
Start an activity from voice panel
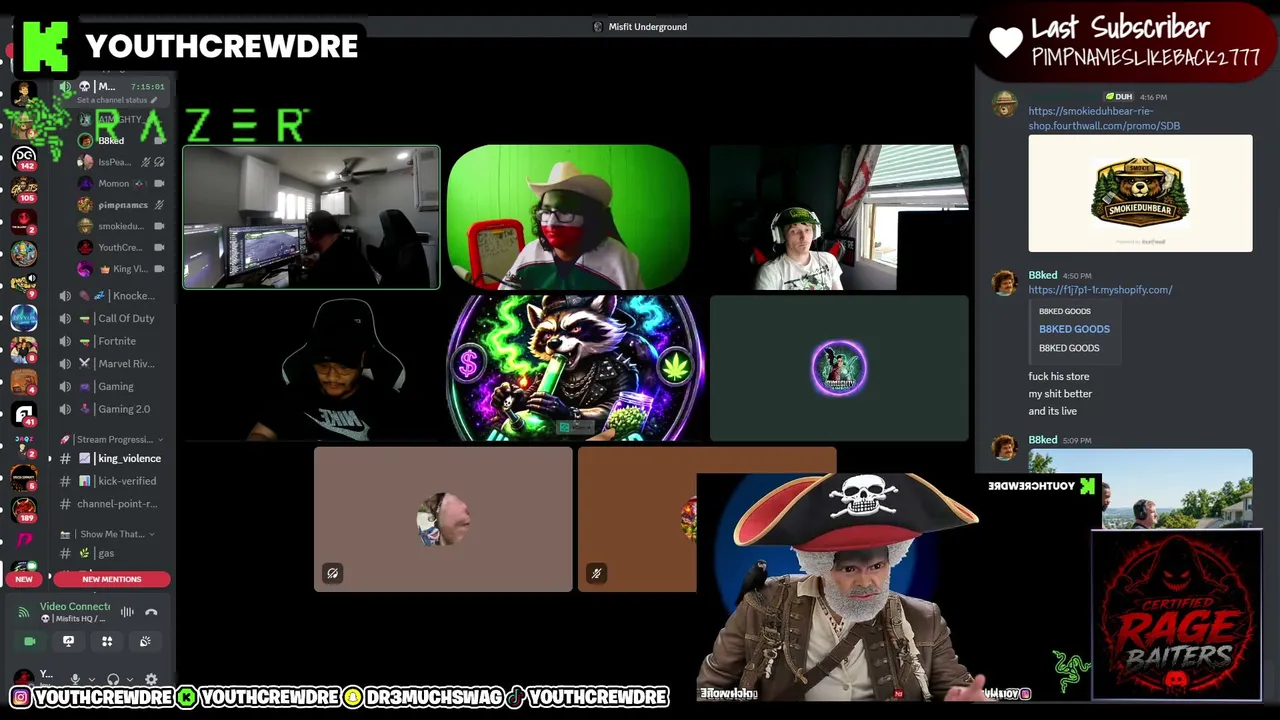[x=107, y=641]
